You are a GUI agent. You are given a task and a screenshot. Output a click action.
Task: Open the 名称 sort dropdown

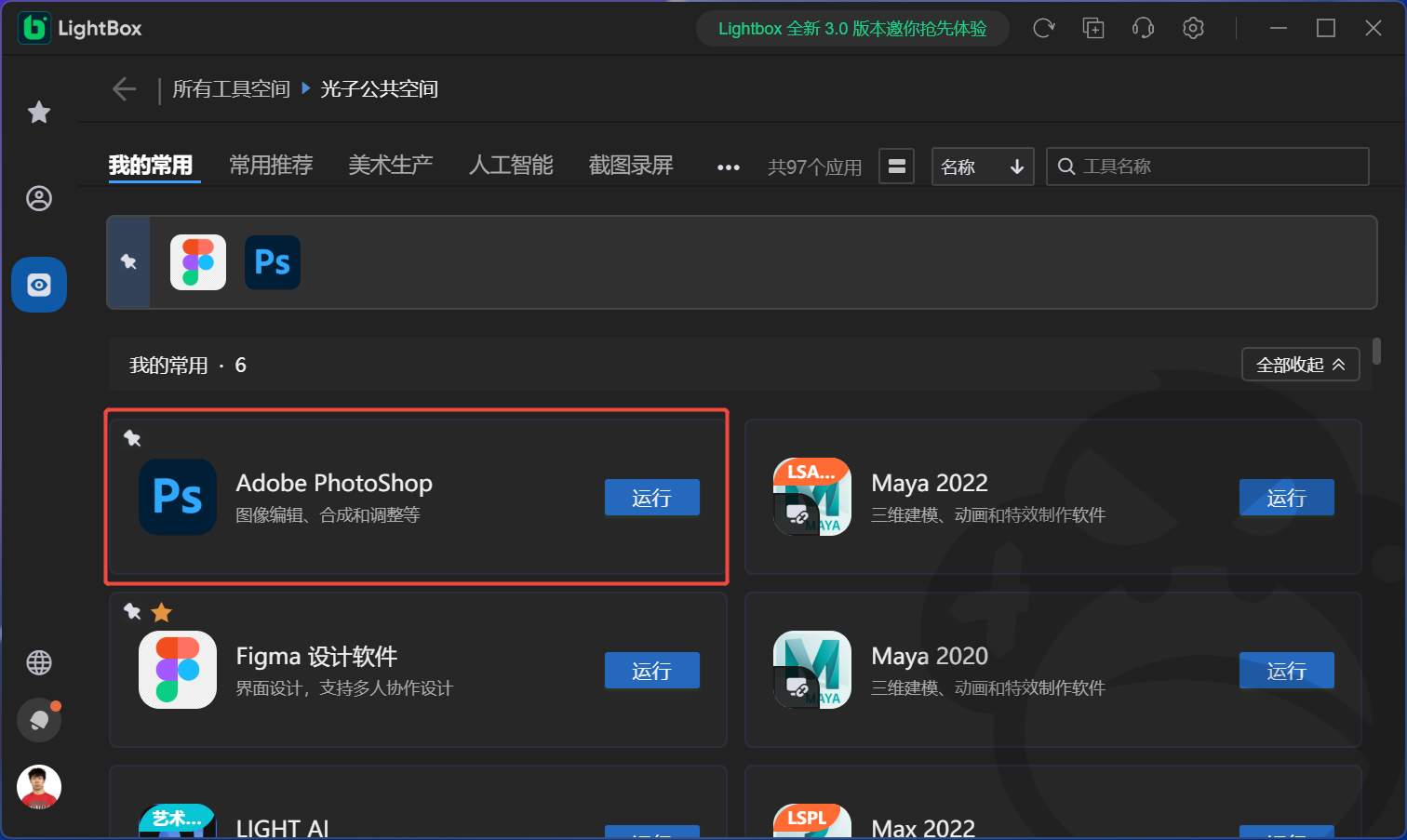pos(983,167)
